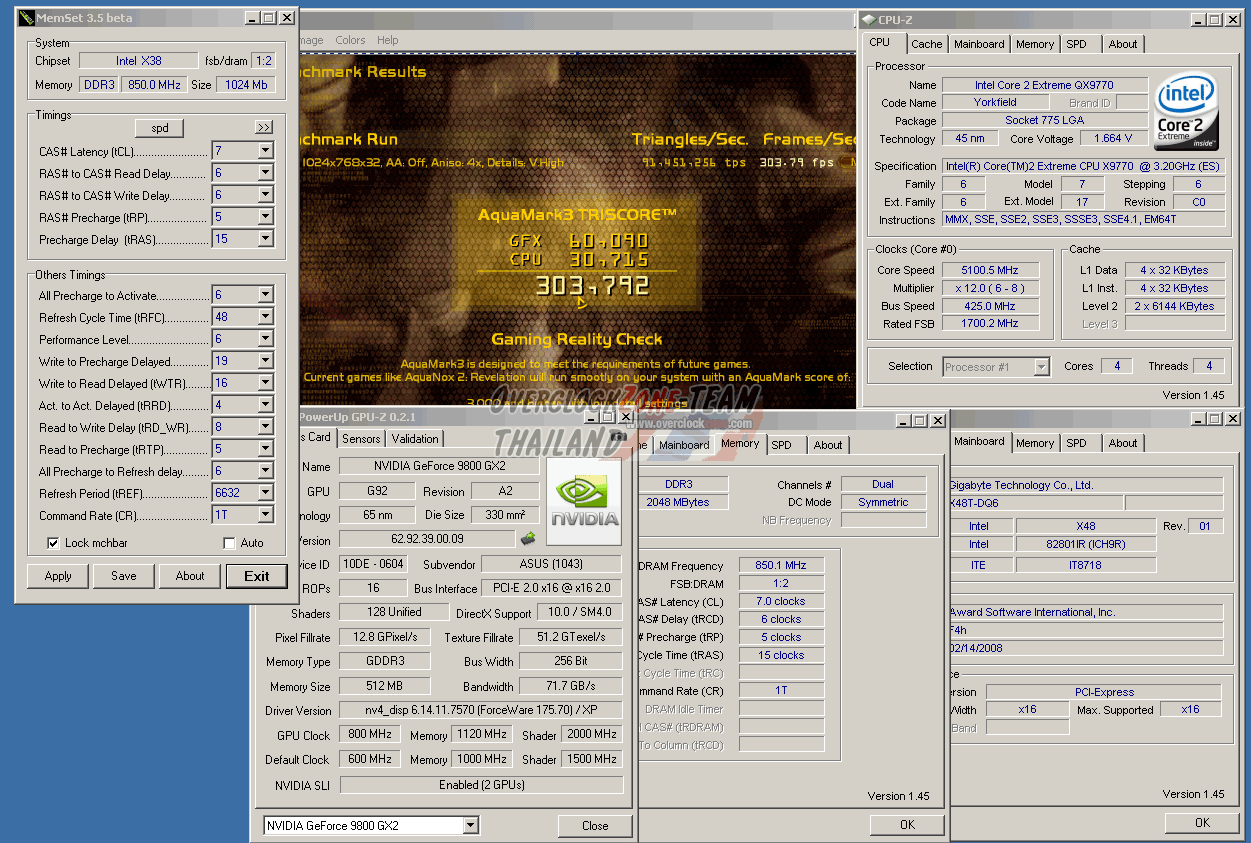This screenshot has width=1251, height=843.
Task: Click the GPU-Z screenshot camera icon
Action: (619, 435)
